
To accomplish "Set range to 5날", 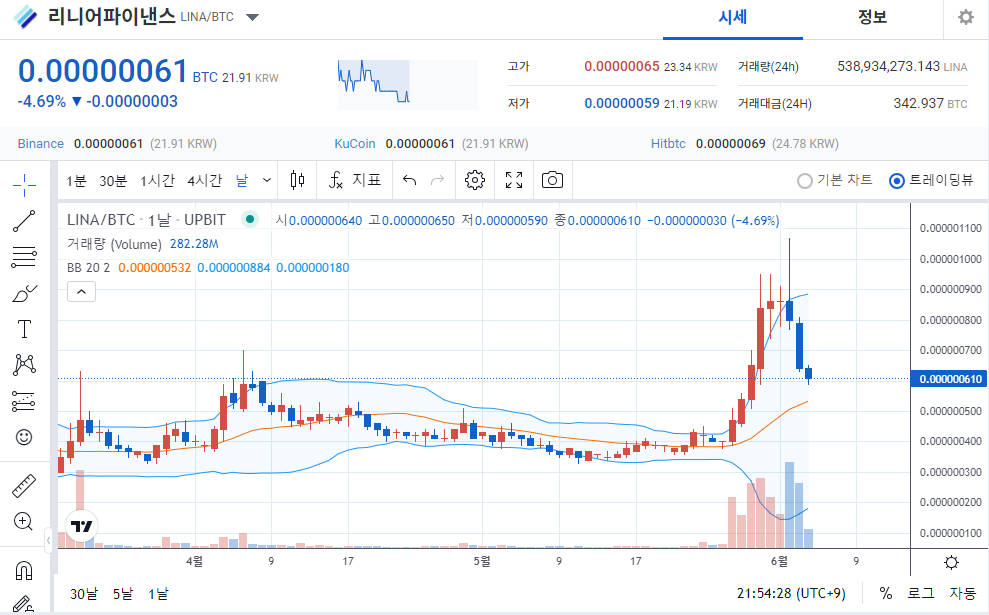I will [x=123, y=594].
